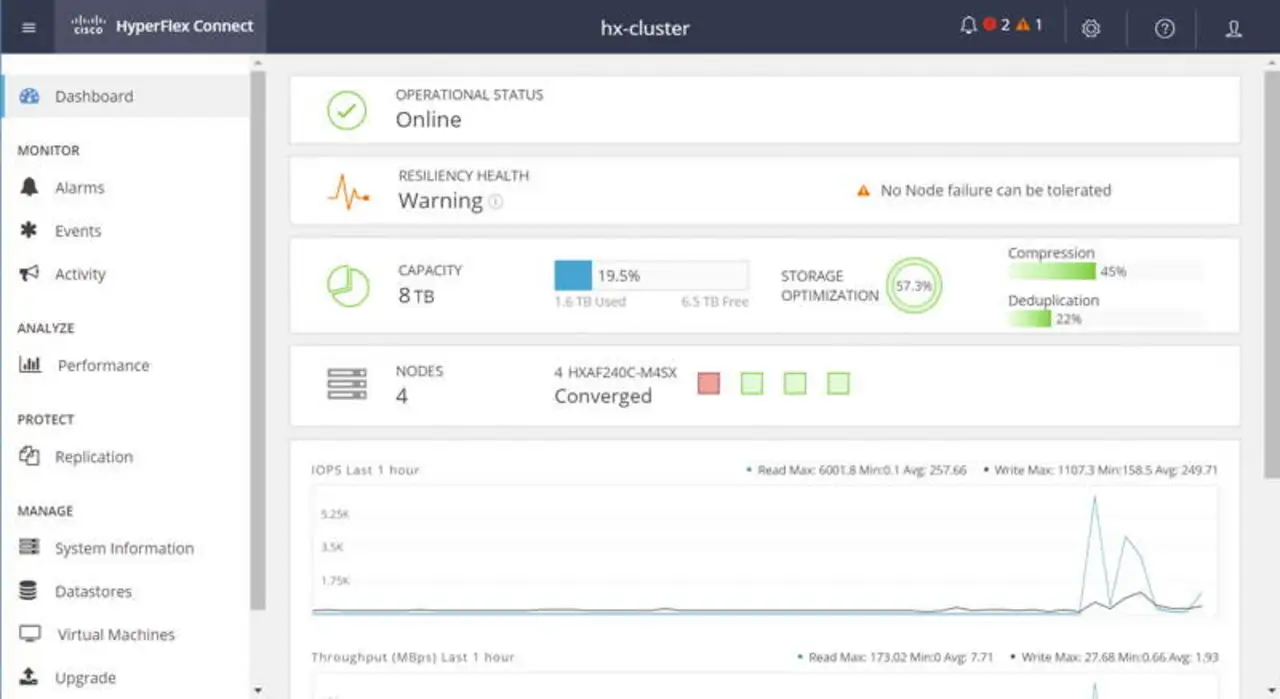Open the Performance analysis page
The width and height of the screenshot is (1280, 699).
tap(103, 366)
